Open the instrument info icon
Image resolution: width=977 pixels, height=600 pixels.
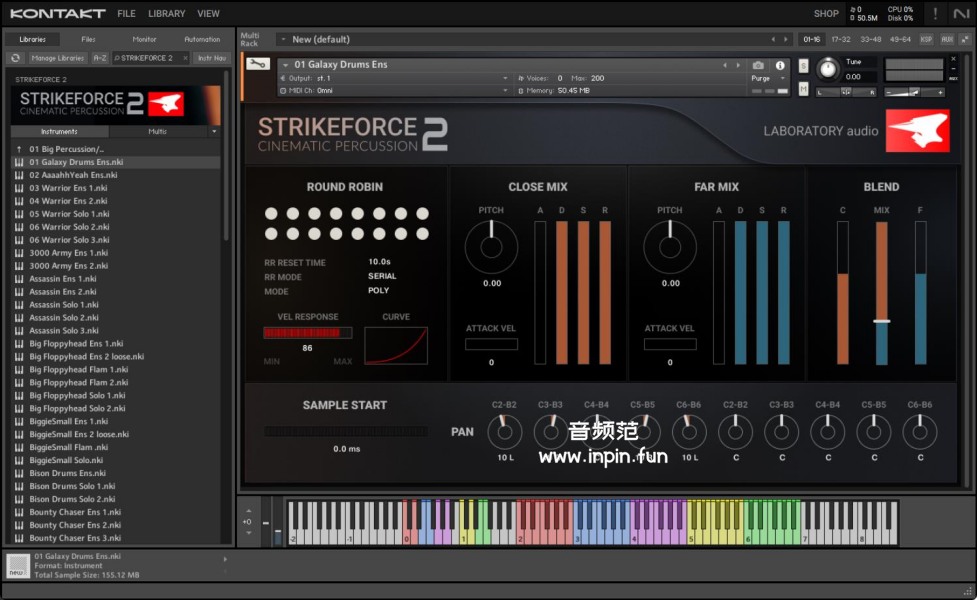[x=780, y=65]
